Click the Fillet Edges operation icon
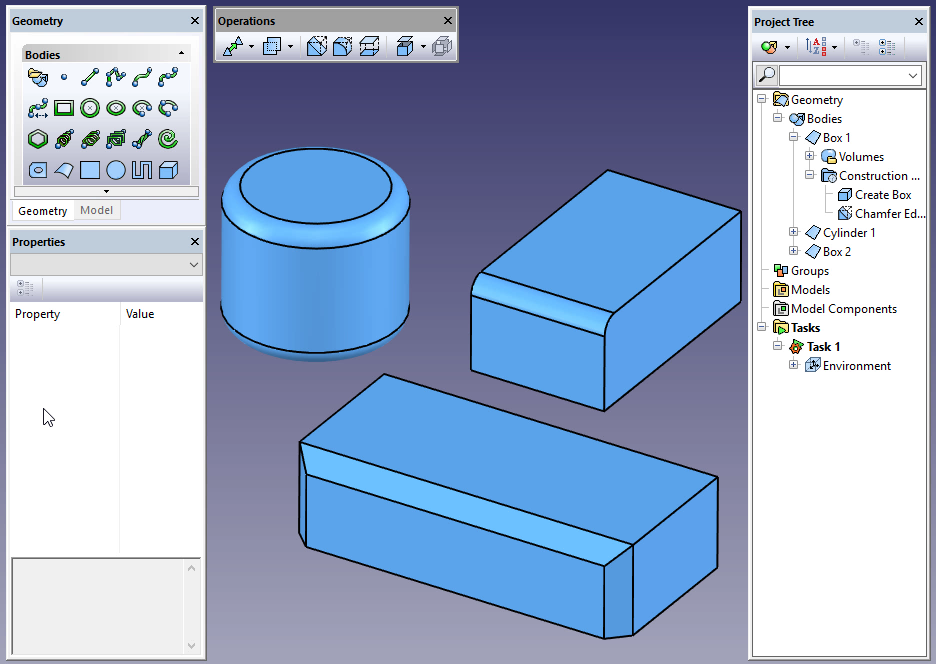This screenshot has height=664, width=936. coord(343,46)
